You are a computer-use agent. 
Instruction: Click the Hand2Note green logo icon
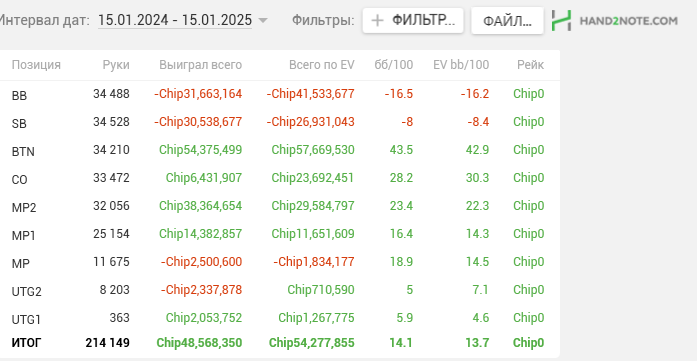coord(561,20)
